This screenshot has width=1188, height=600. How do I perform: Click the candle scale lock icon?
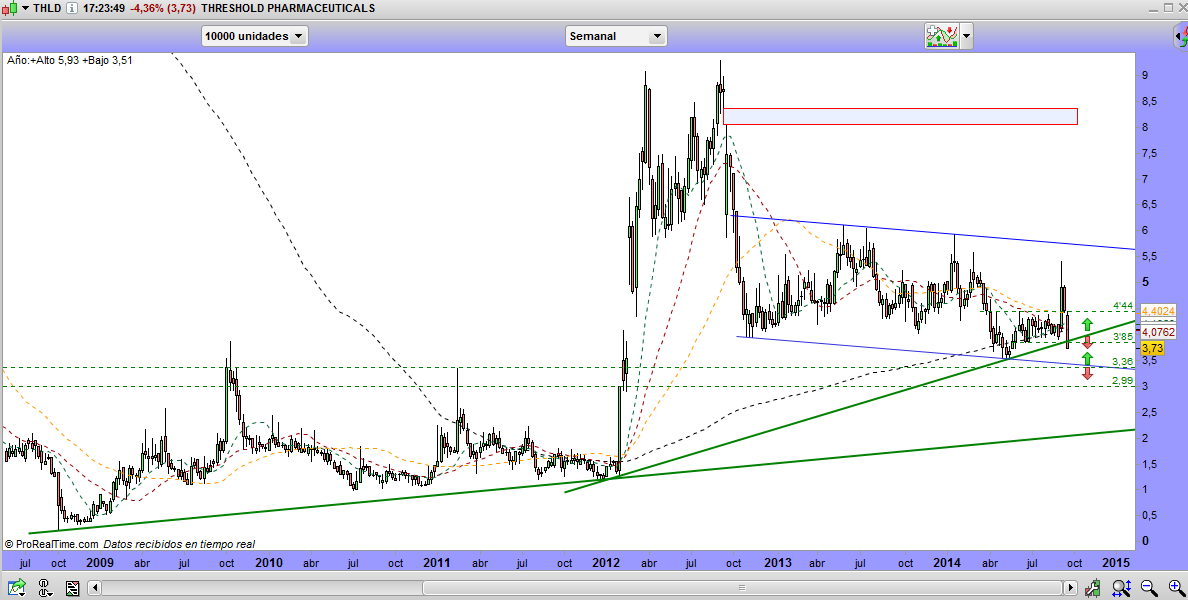[x=1093, y=588]
